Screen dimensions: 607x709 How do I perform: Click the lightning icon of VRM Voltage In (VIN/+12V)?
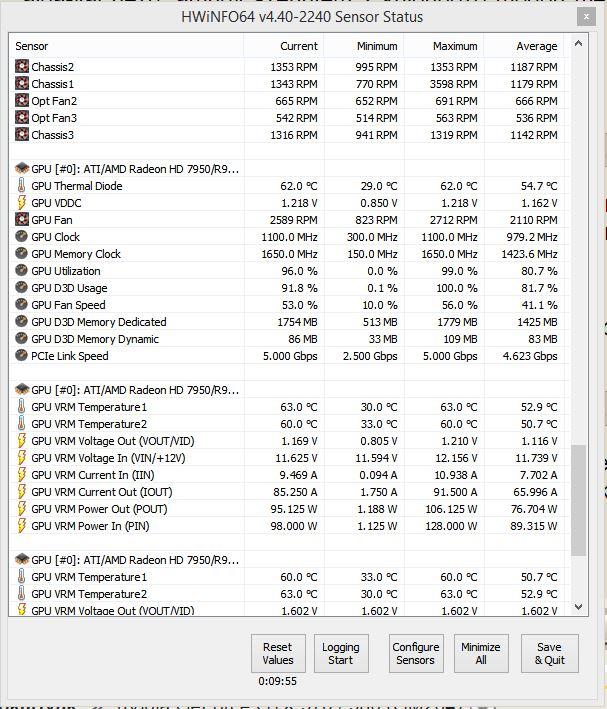[21, 458]
